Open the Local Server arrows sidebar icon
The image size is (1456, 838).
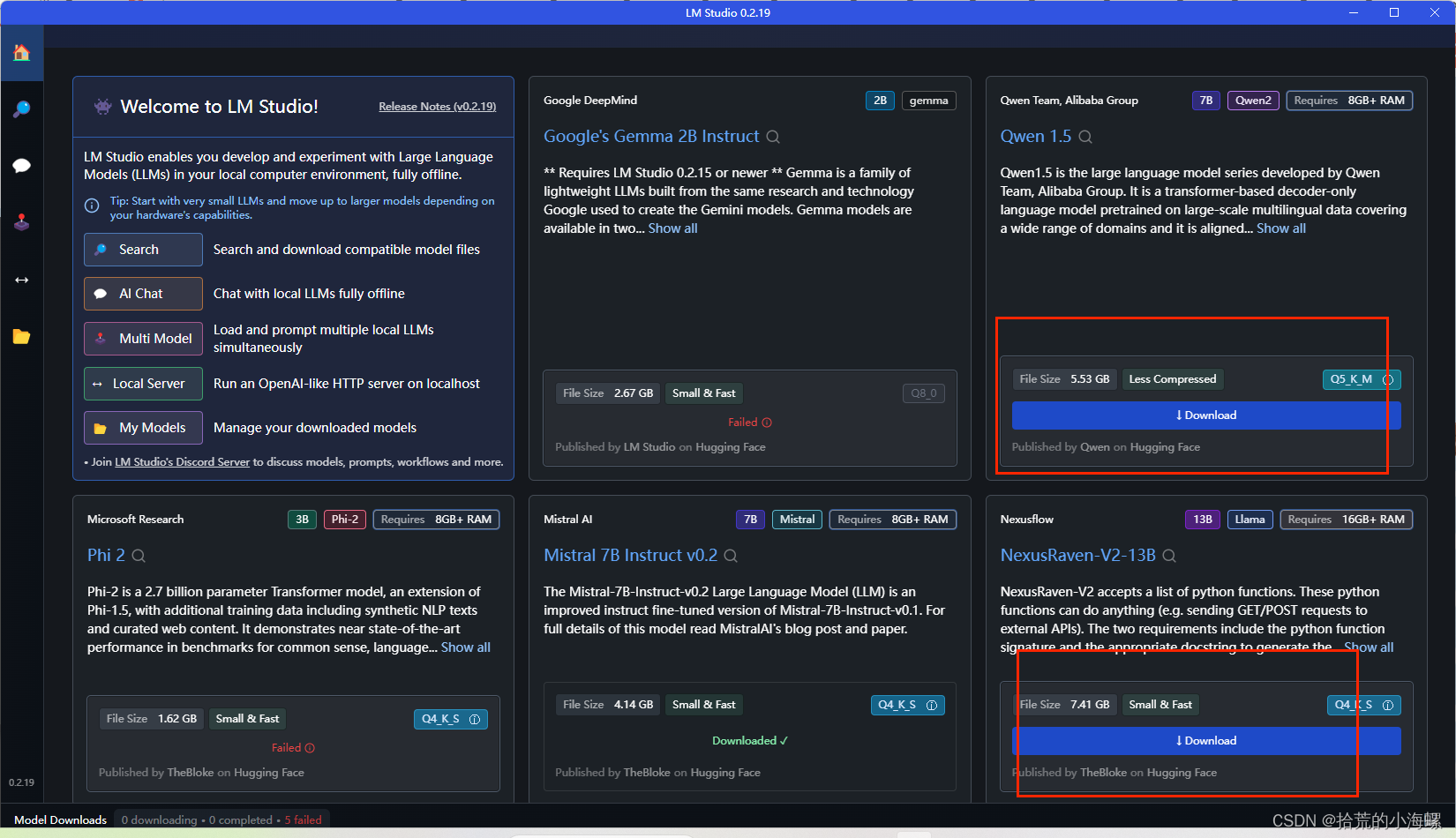point(22,280)
